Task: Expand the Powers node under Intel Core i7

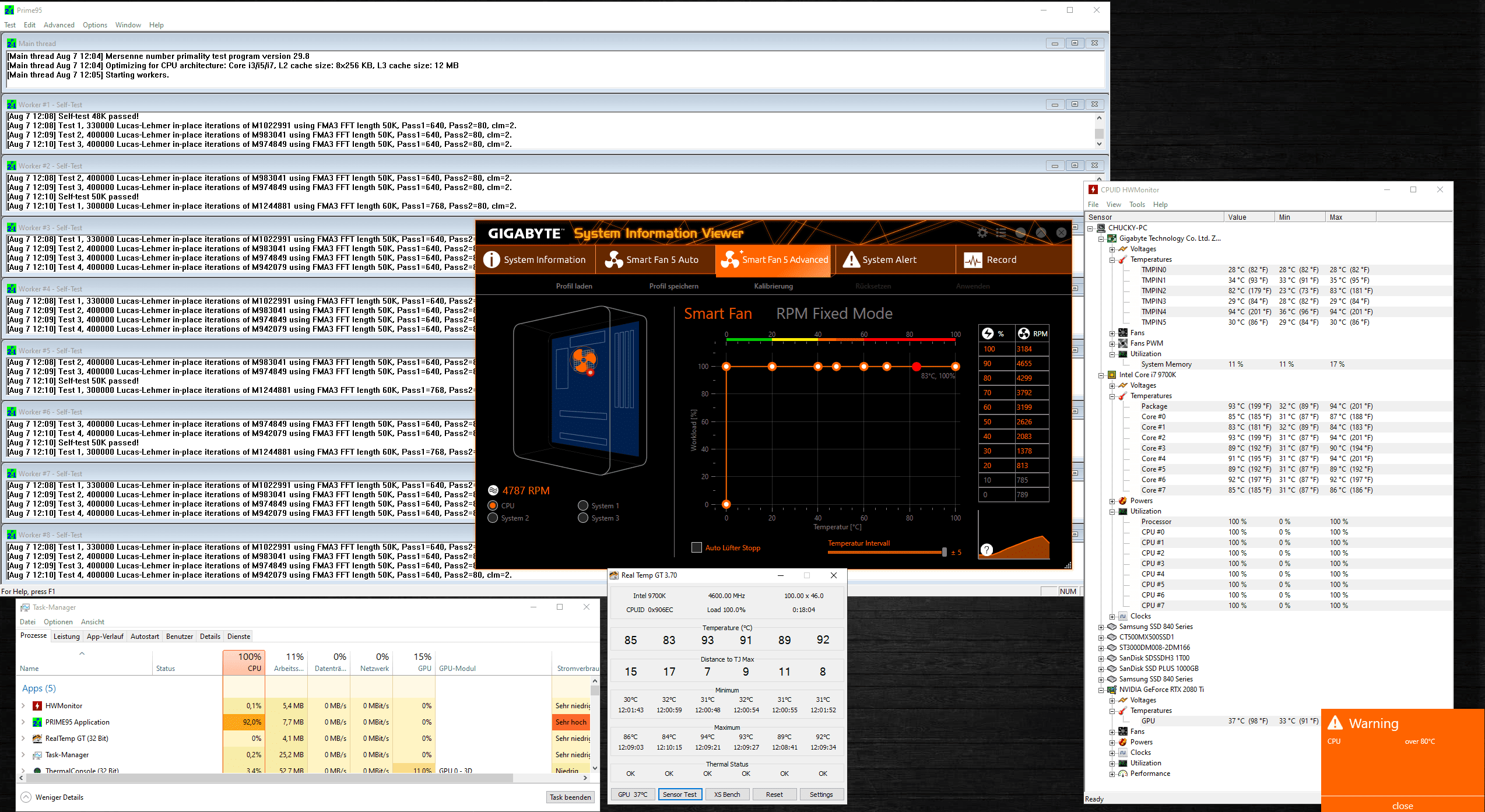Action: (x=1112, y=501)
